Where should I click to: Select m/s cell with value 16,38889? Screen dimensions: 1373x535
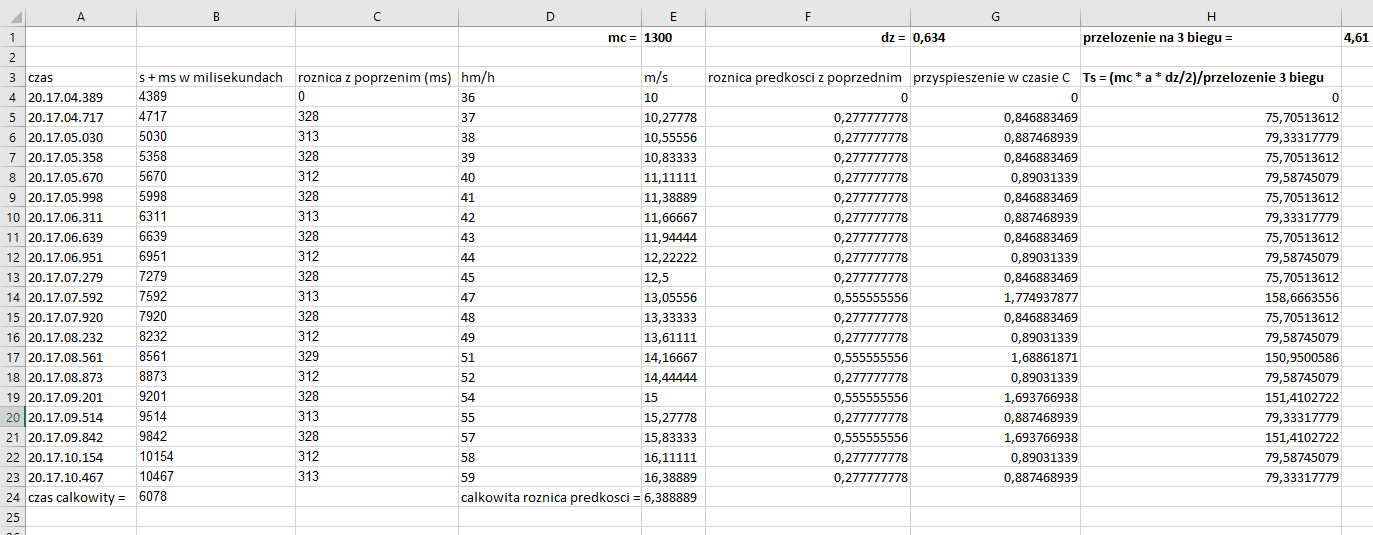click(x=673, y=477)
